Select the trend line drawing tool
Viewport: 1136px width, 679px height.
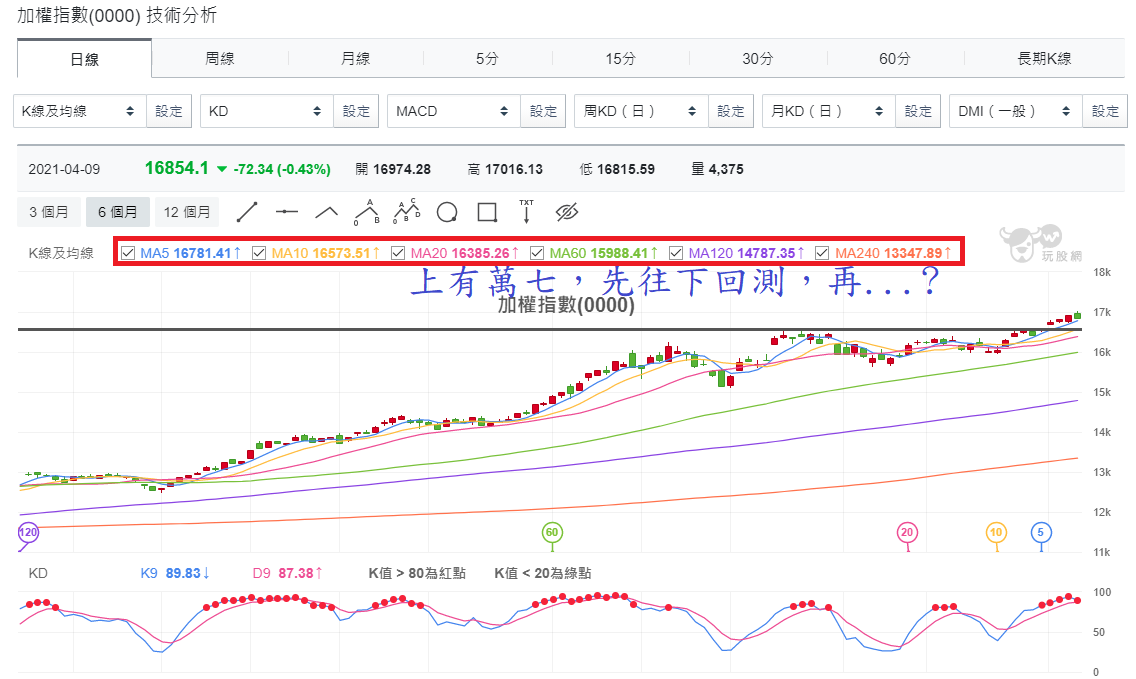[247, 212]
